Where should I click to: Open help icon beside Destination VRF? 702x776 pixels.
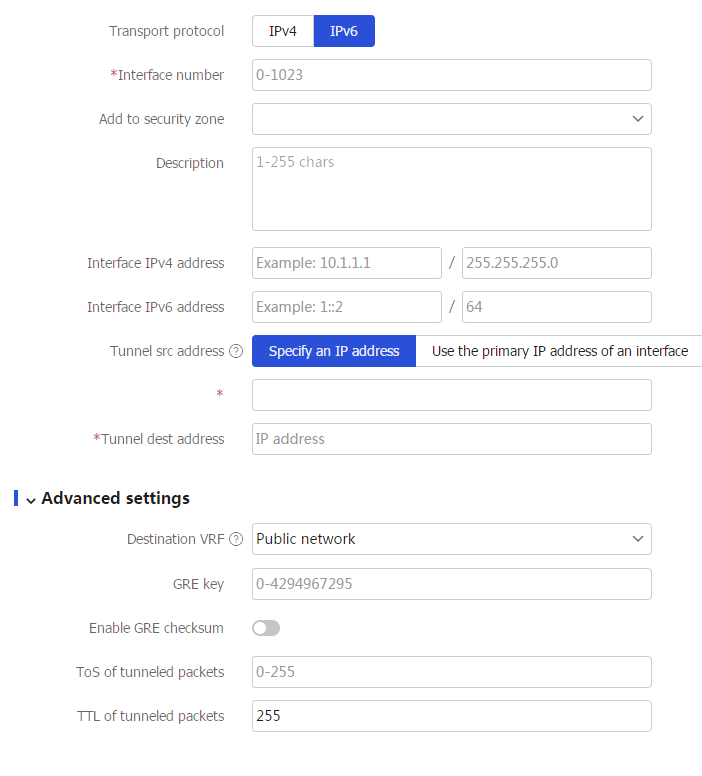(x=236, y=539)
